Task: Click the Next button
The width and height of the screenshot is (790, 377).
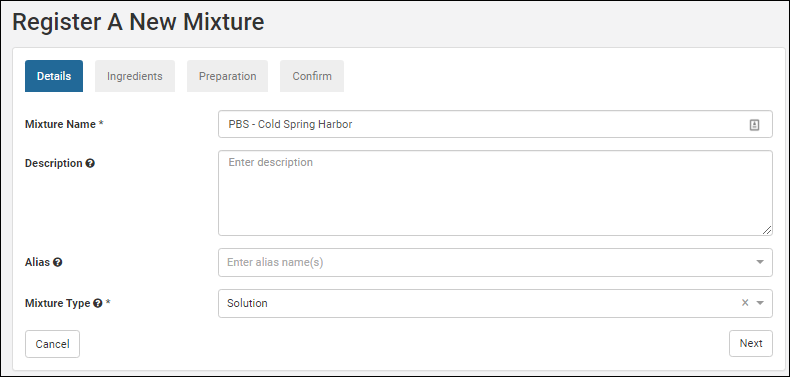Action: click(751, 343)
